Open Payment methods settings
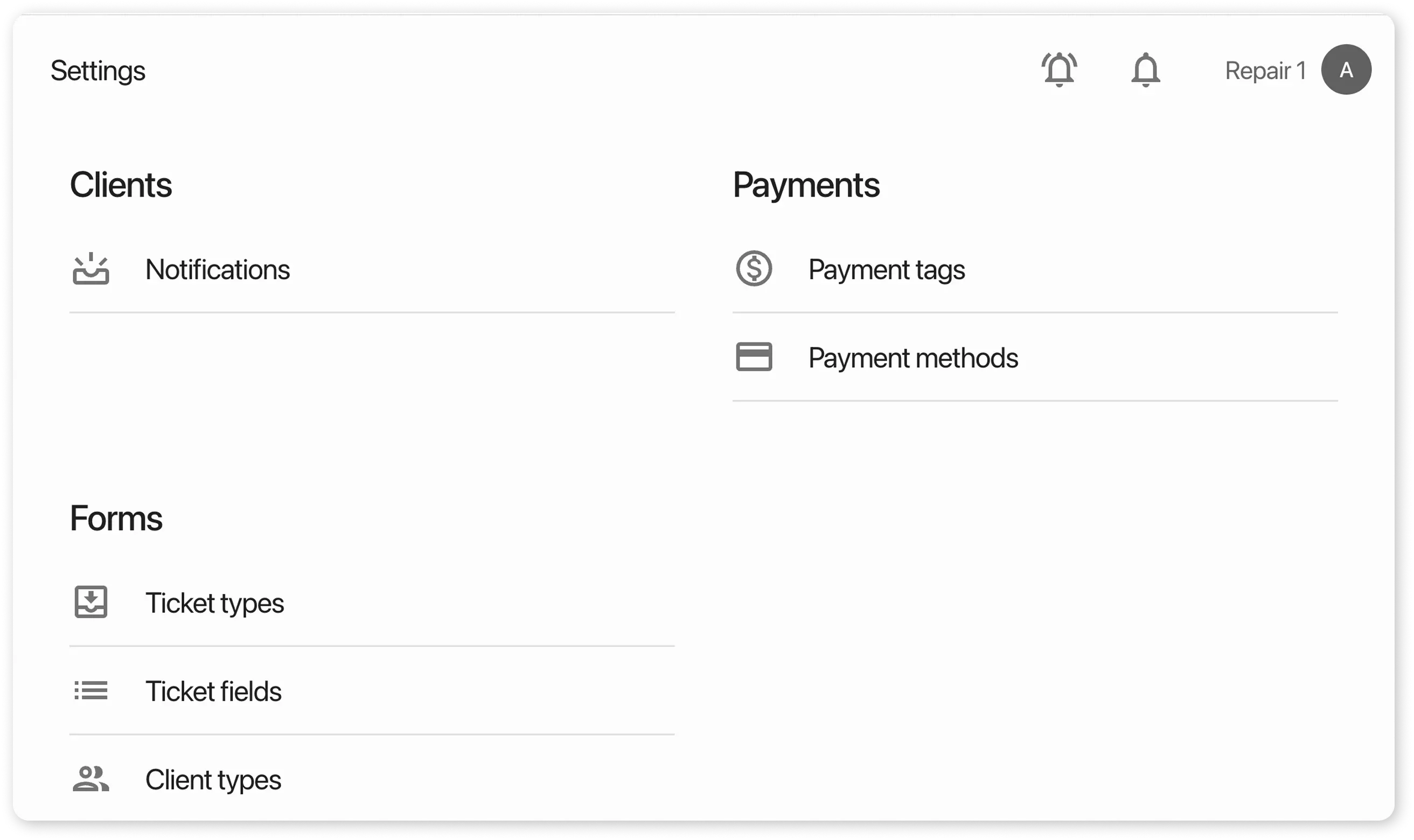Viewport: 1414px width, 840px height. 914,357
